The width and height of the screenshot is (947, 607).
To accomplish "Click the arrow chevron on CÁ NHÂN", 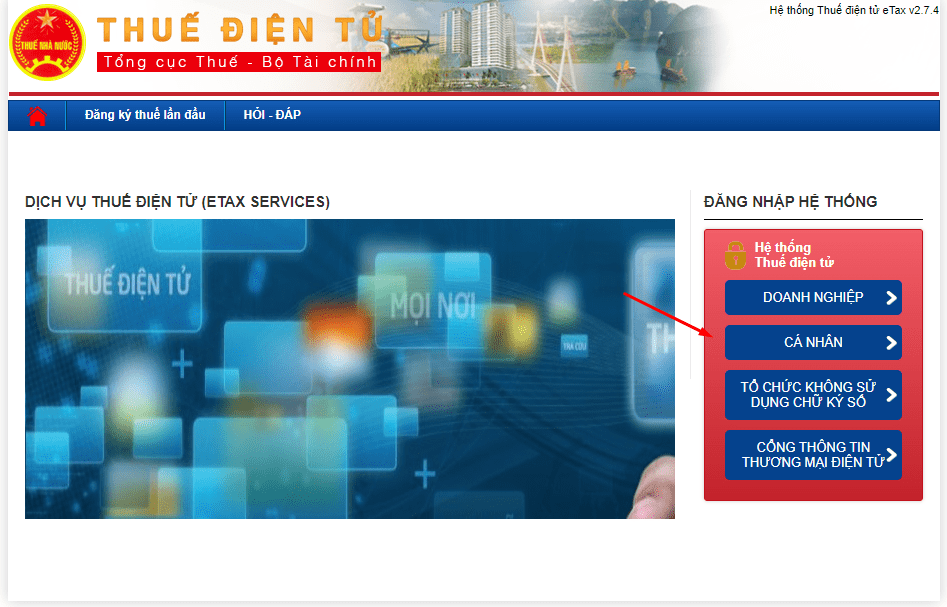I will point(891,343).
